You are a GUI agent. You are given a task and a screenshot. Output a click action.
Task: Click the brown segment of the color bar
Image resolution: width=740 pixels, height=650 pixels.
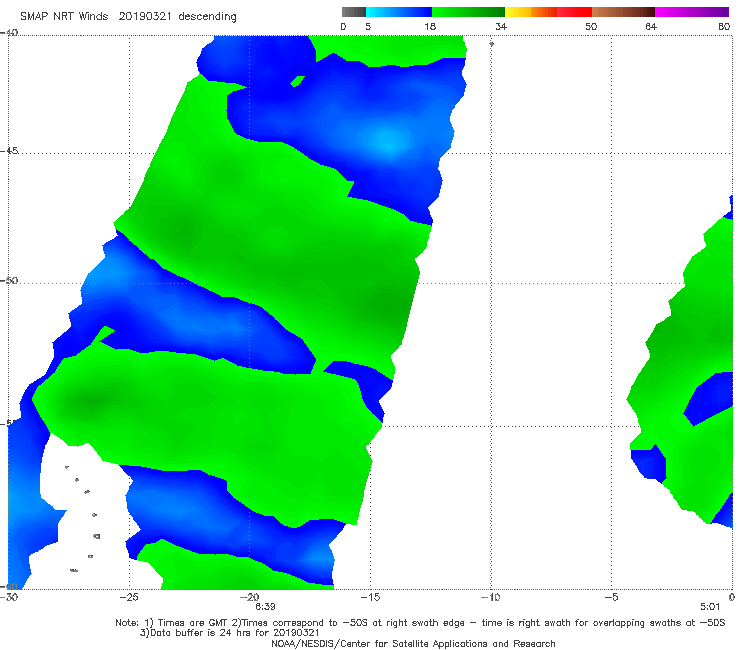623,12
